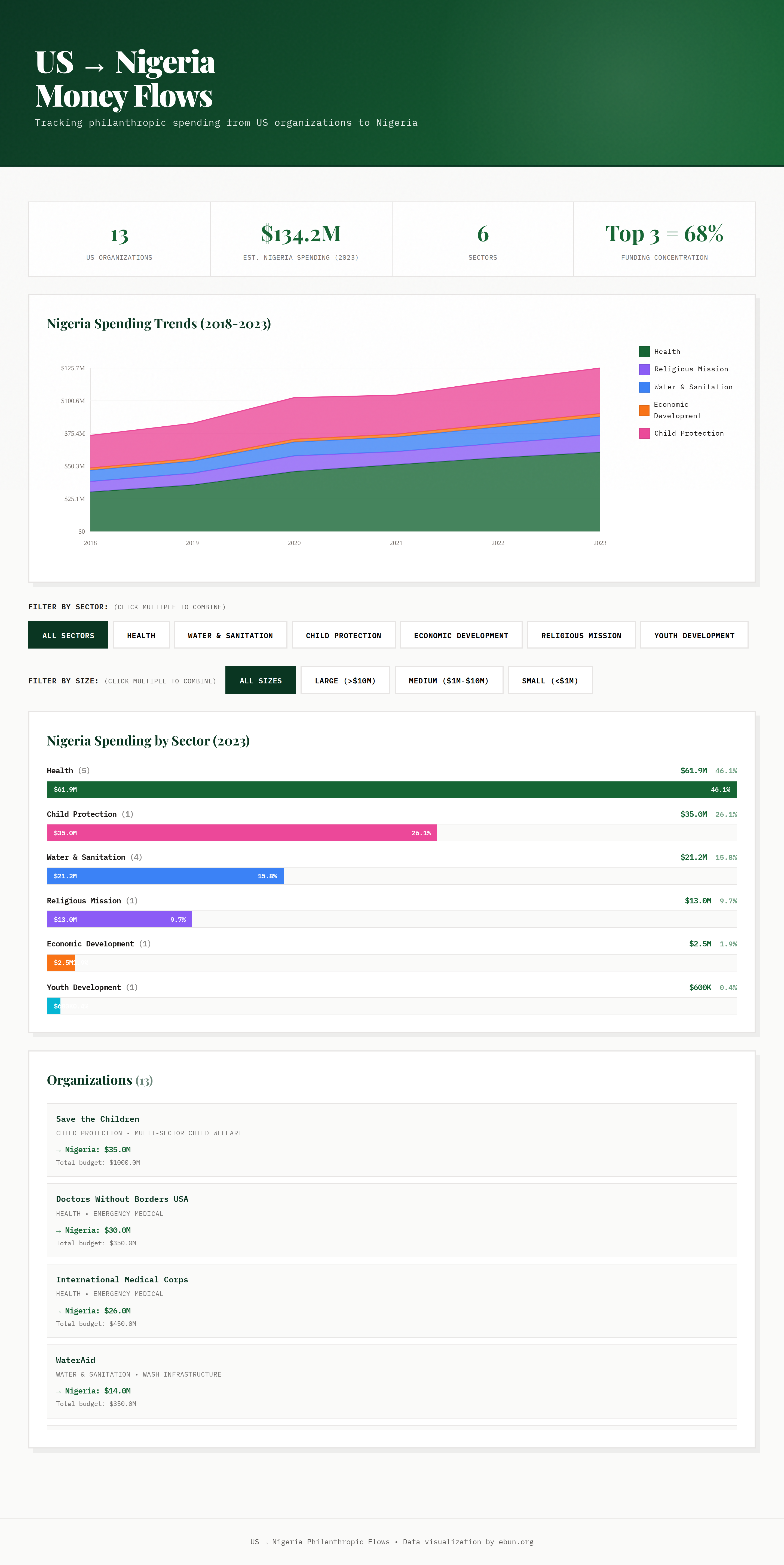Enable the Youth Development sector filter
Screen dimensions: 784x1565
coord(694,635)
